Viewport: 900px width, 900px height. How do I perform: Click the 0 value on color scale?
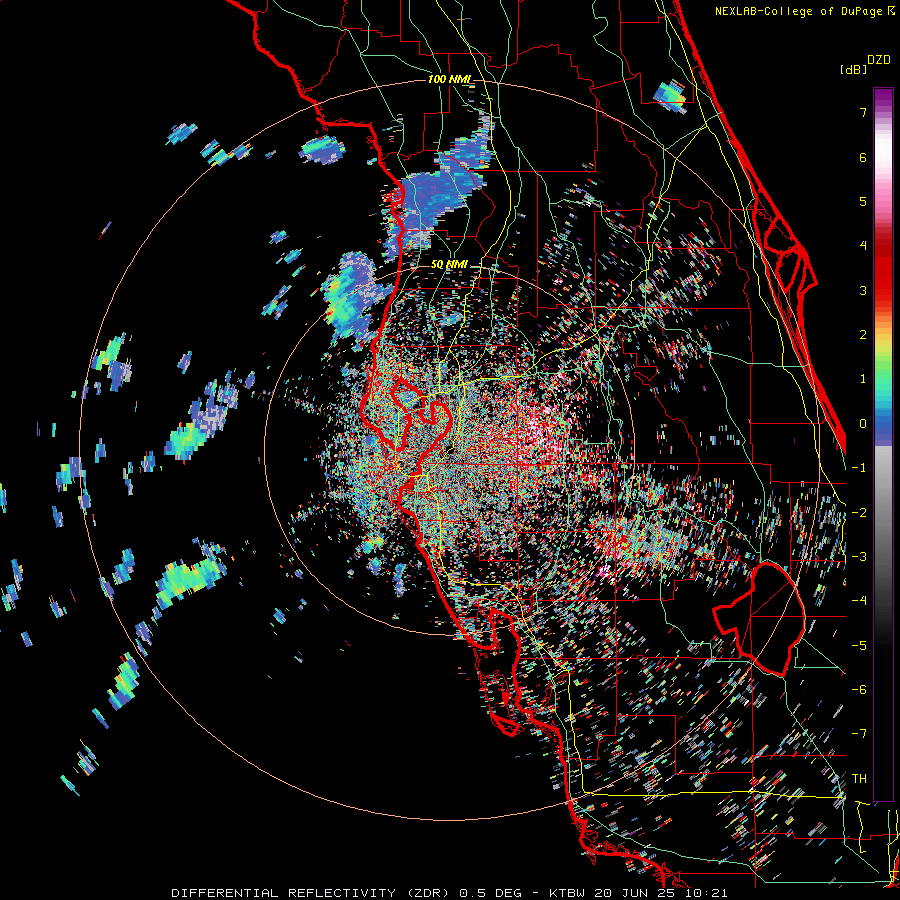click(863, 424)
